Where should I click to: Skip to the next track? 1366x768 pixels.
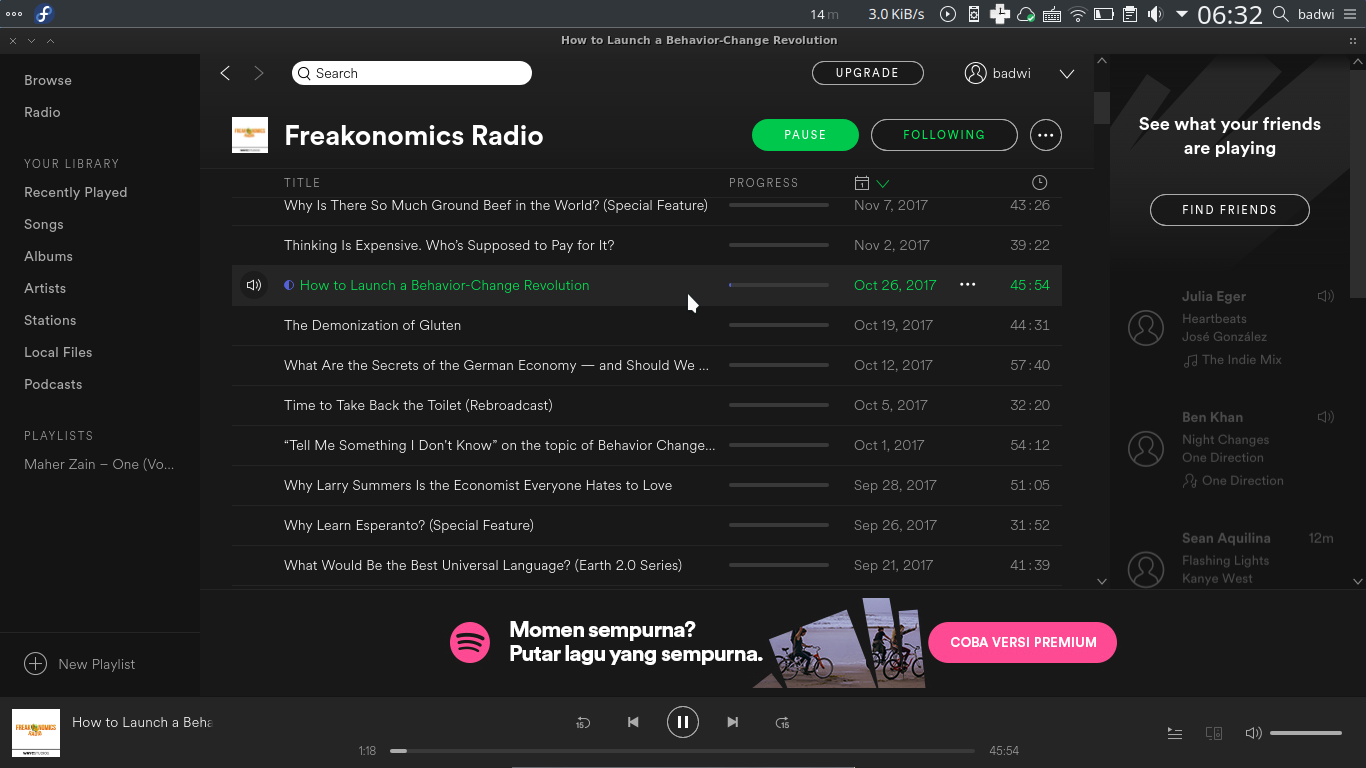tap(733, 722)
